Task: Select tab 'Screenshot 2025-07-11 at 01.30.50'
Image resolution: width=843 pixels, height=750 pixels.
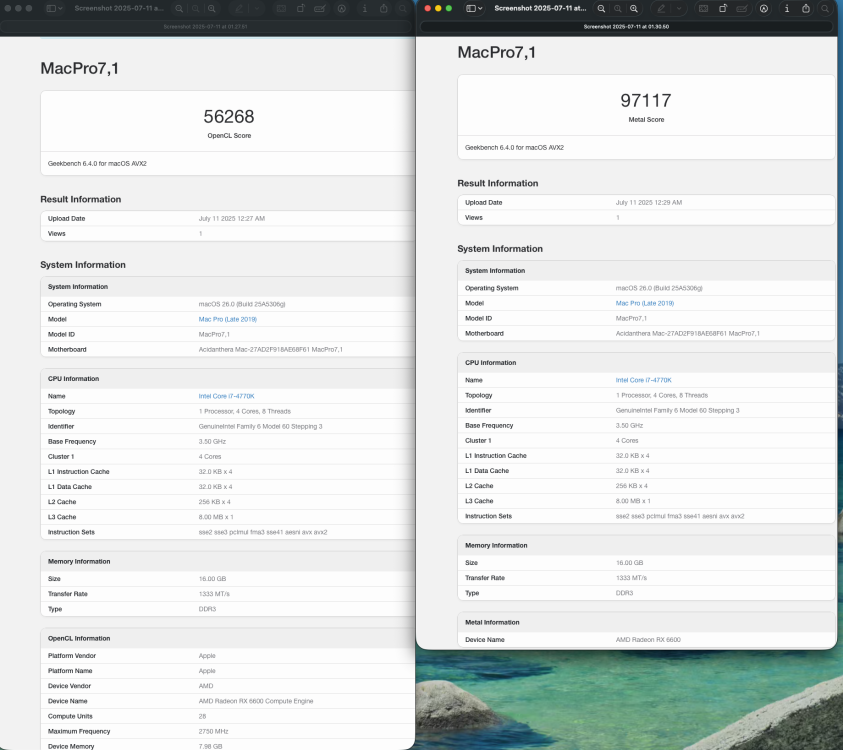Action: (x=626, y=26)
